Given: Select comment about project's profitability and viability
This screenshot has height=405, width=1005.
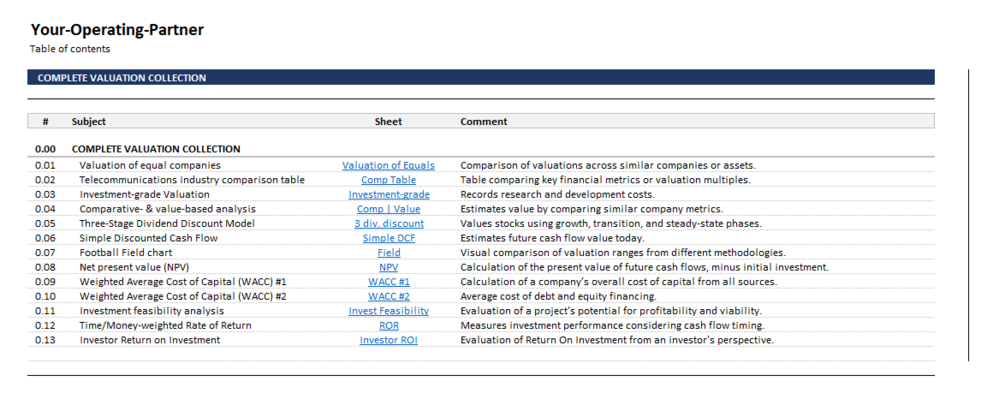Looking at the screenshot, I should coord(611,311).
